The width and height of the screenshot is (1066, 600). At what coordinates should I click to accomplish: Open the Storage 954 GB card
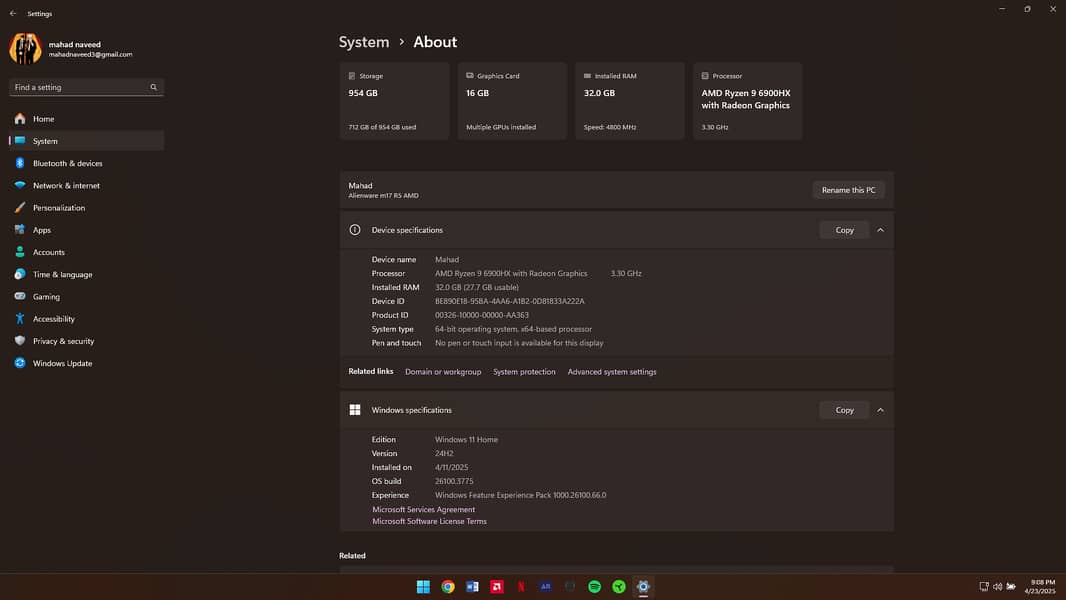(394, 101)
